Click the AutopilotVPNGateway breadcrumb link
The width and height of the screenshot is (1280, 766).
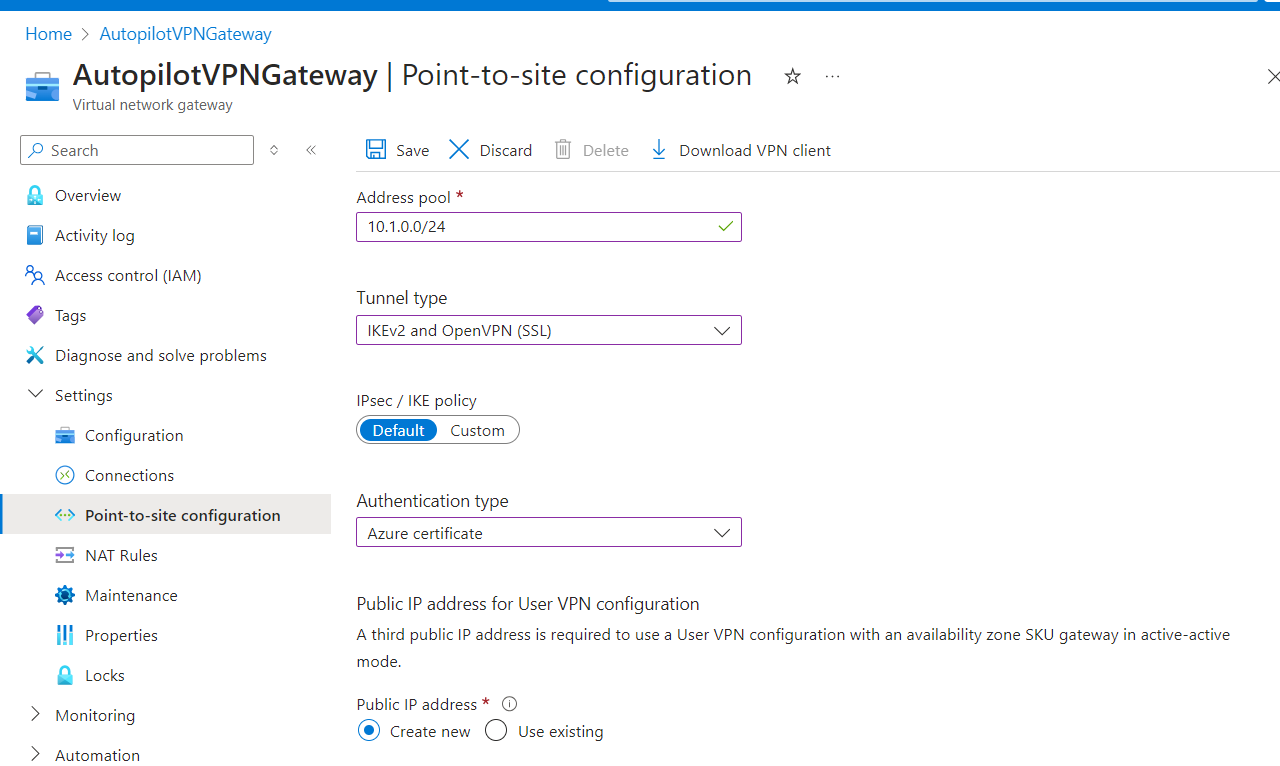point(185,34)
